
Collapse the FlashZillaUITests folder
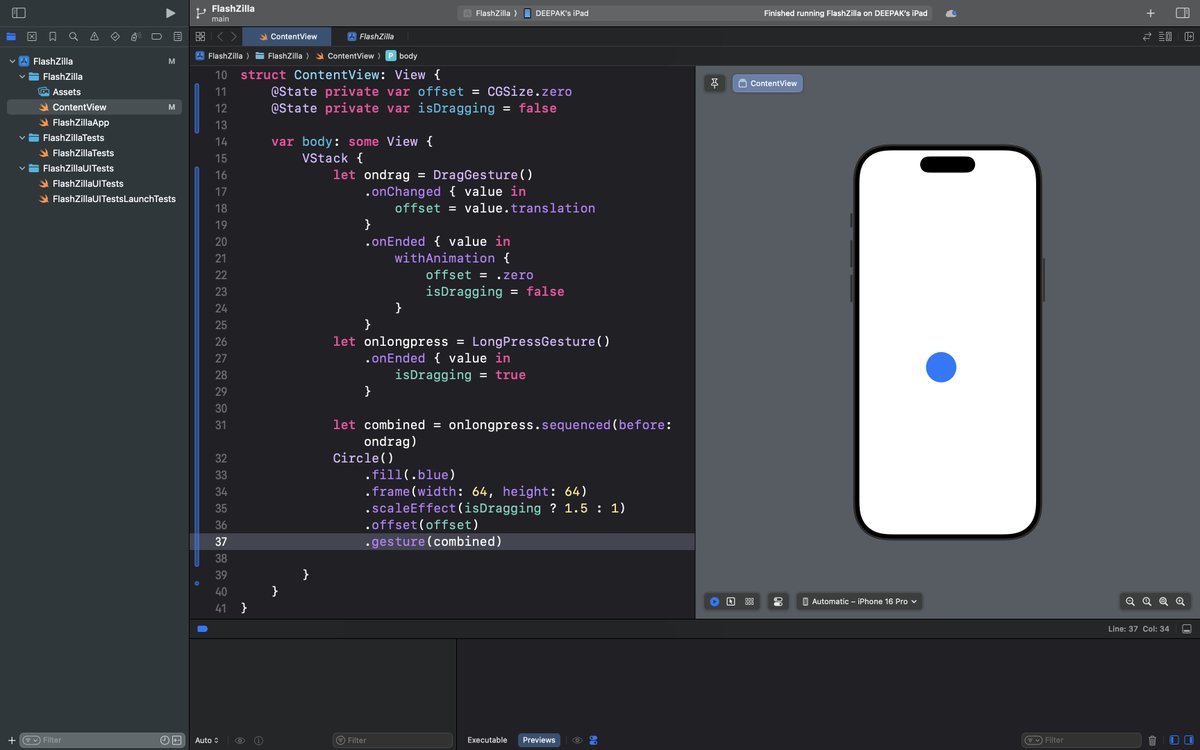pos(22,169)
